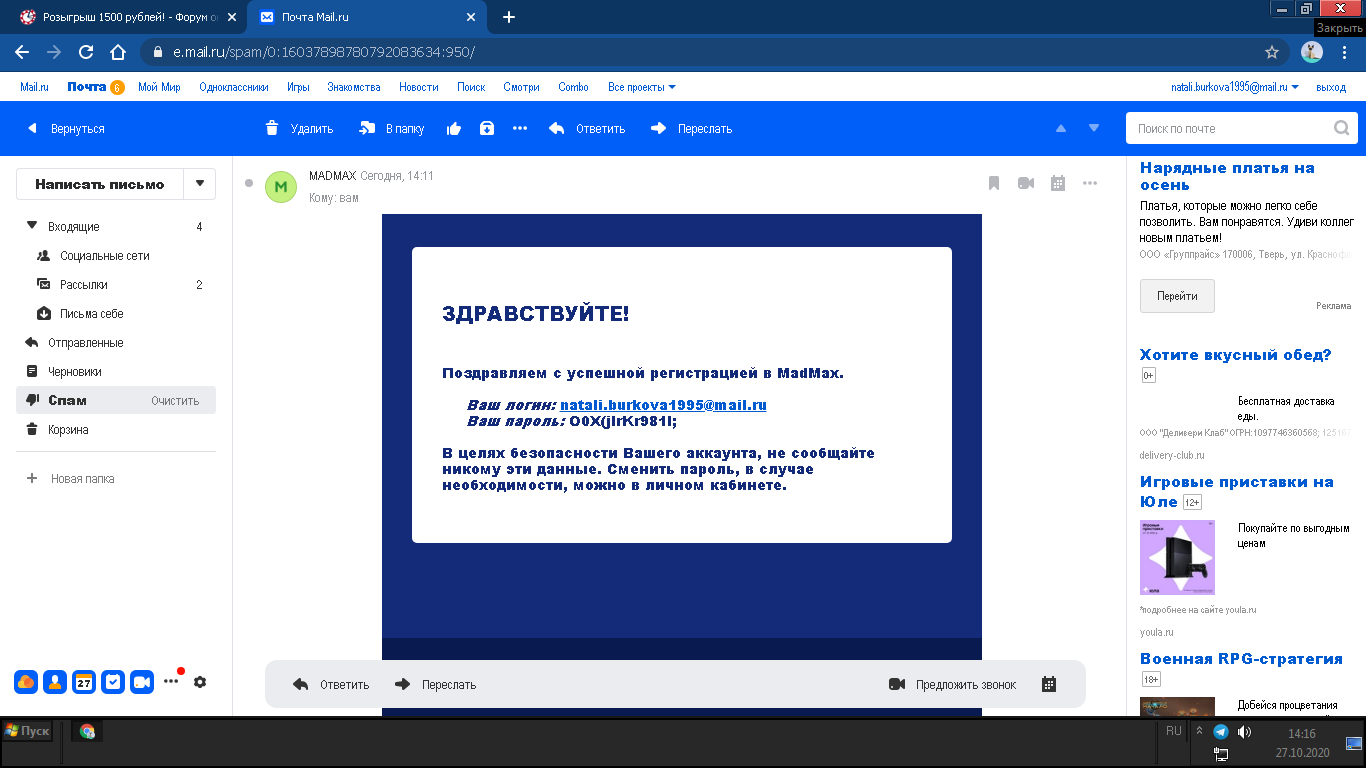Click the thumbs-up Not Spam icon
The width and height of the screenshot is (1366, 768).
coord(454,128)
